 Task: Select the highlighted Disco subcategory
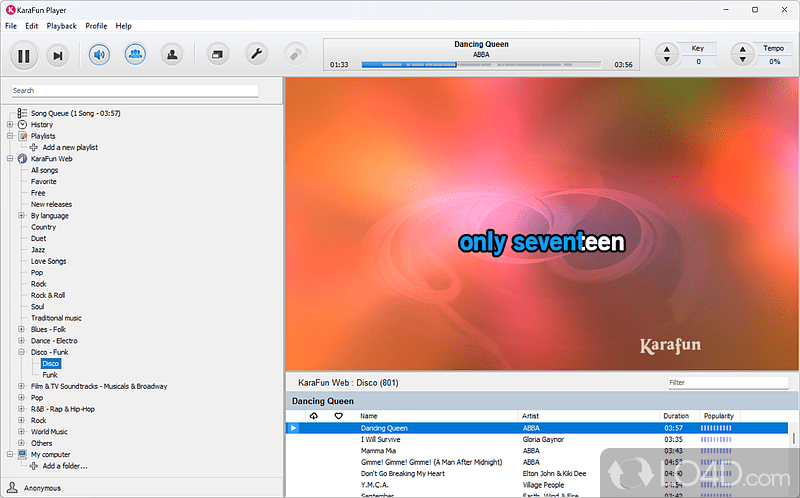[51, 363]
